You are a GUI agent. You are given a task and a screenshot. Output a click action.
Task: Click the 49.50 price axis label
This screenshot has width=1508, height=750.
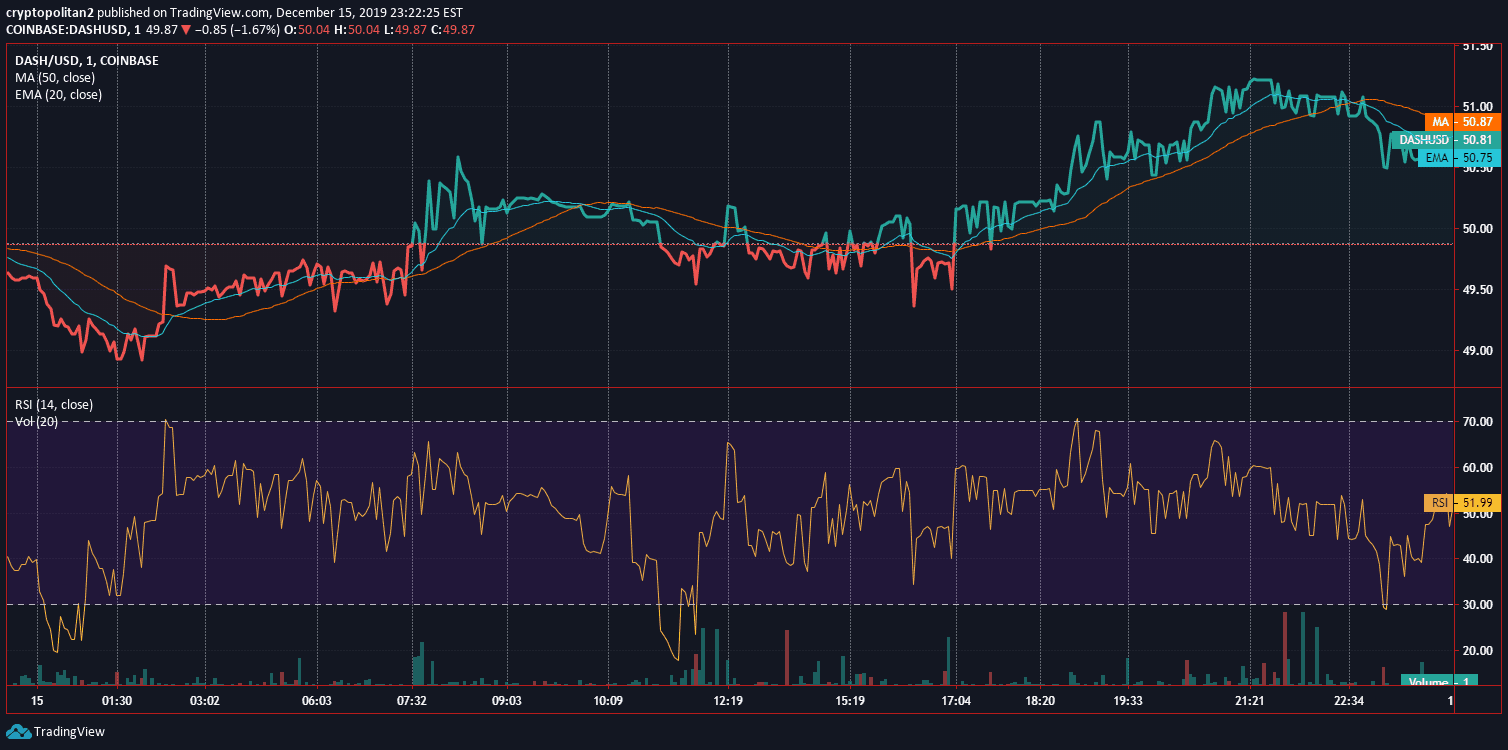coord(1478,290)
